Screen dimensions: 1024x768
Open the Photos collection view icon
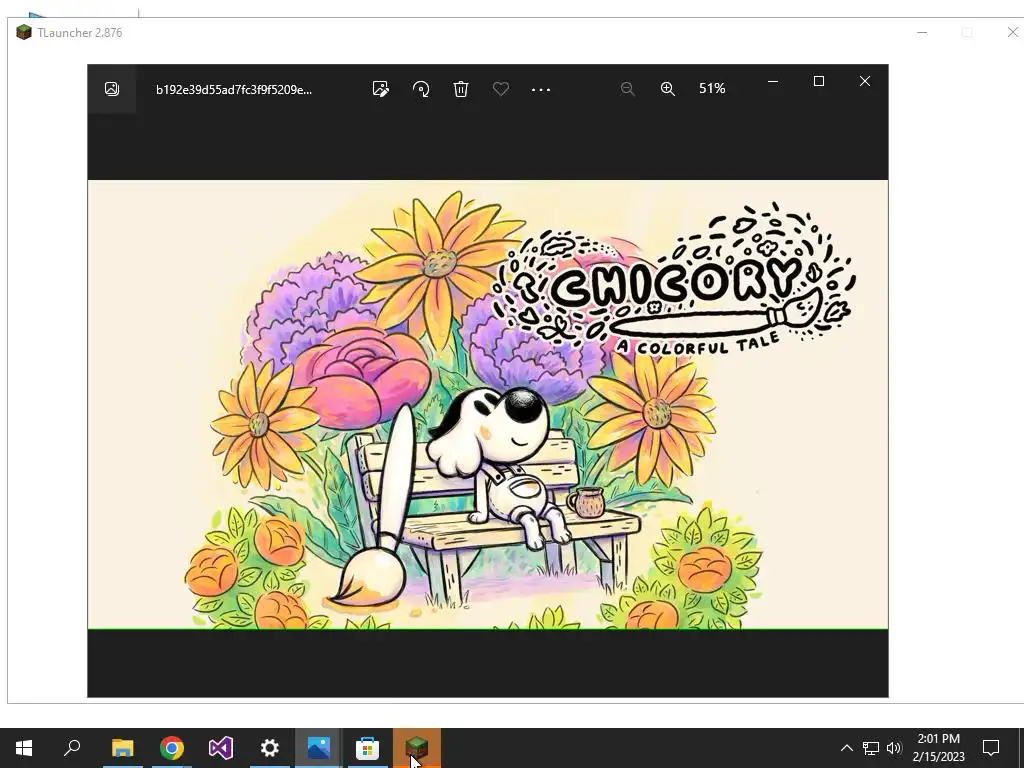112,89
